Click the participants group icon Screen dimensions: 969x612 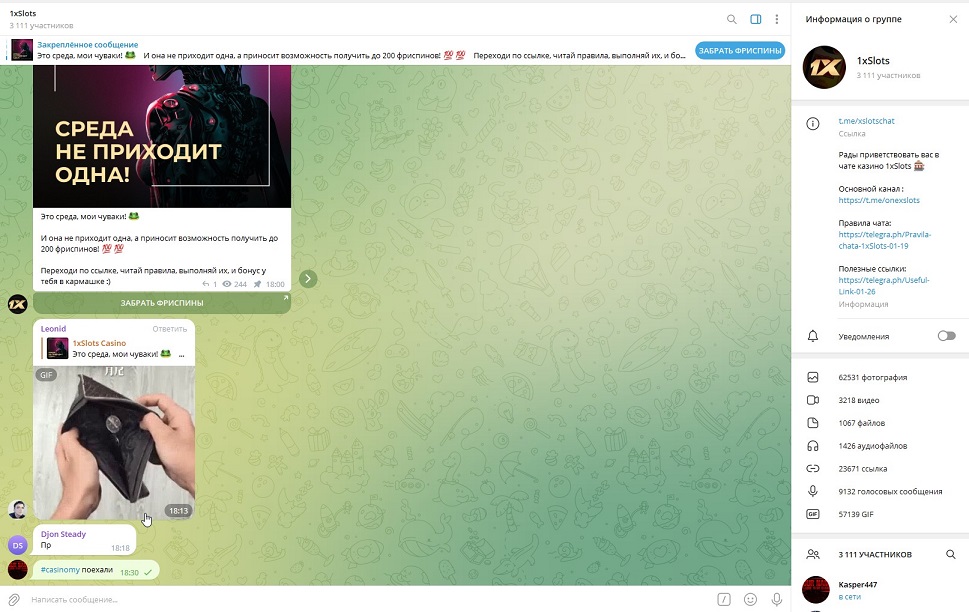coord(813,555)
